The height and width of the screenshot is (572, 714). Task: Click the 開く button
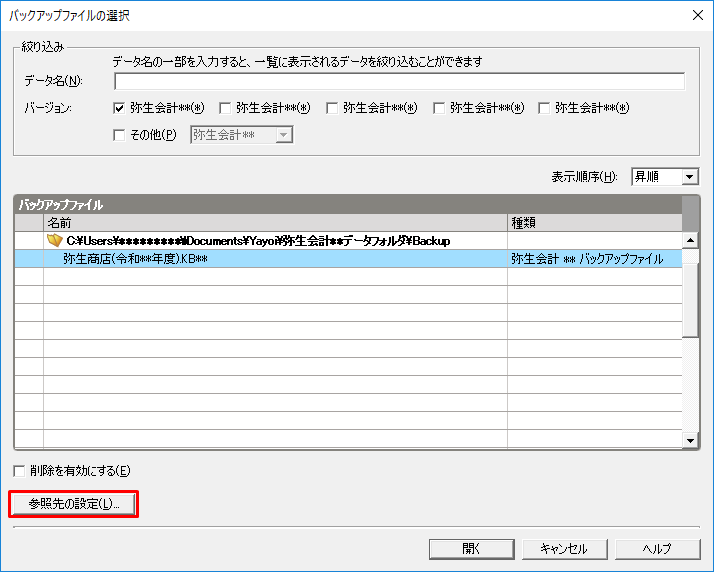point(472,549)
